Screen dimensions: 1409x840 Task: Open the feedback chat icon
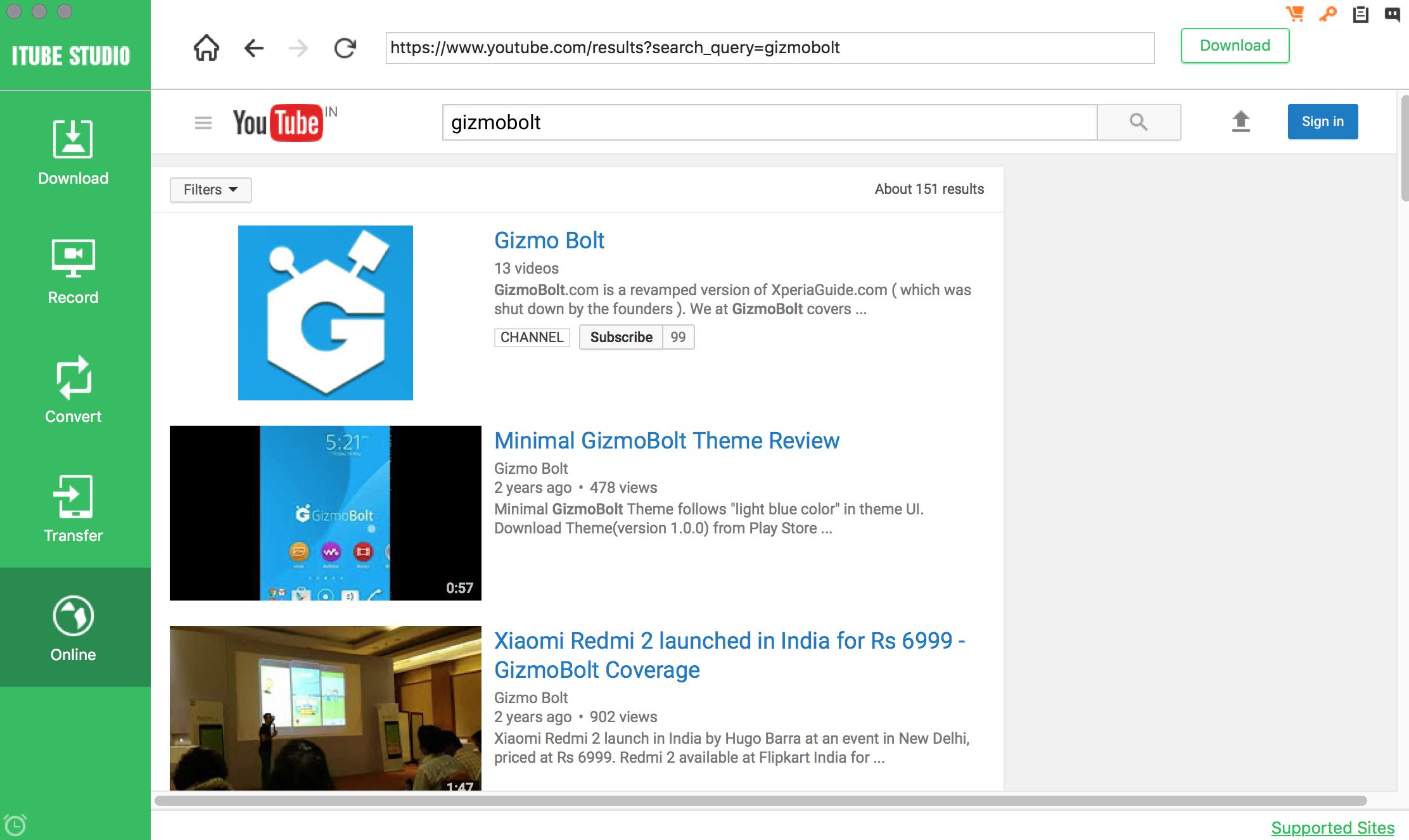pyautogui.click(x=1392, y=14)
